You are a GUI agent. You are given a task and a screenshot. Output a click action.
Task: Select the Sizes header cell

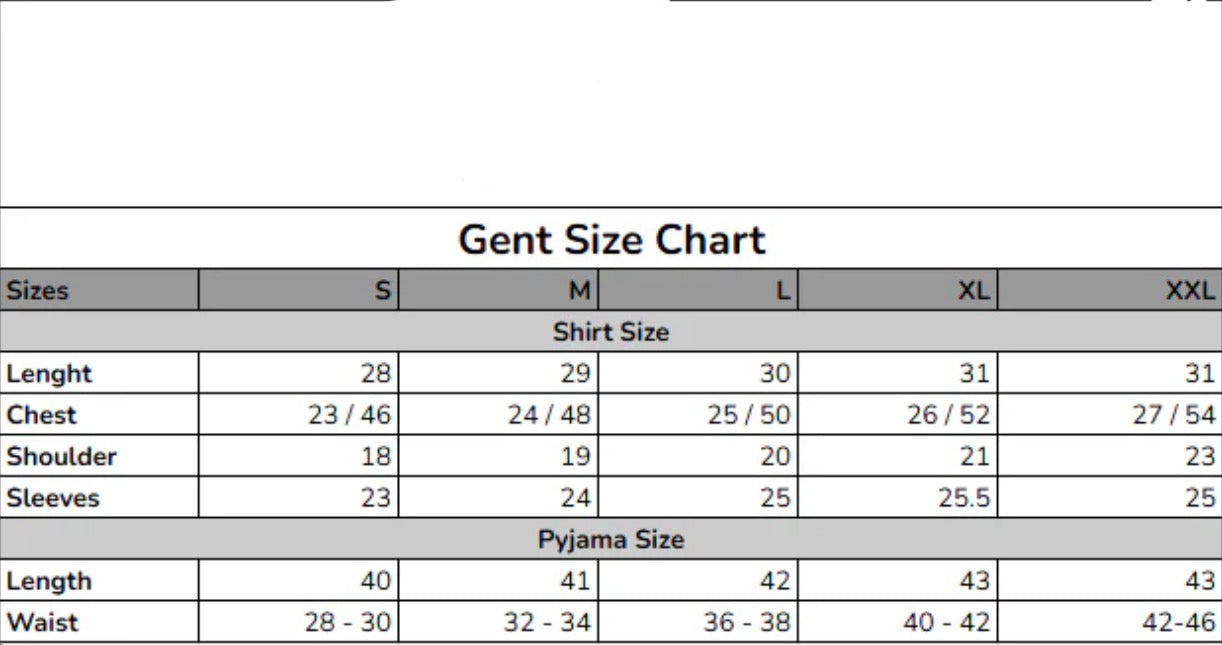pyautogui.click(x=99, y=290)
